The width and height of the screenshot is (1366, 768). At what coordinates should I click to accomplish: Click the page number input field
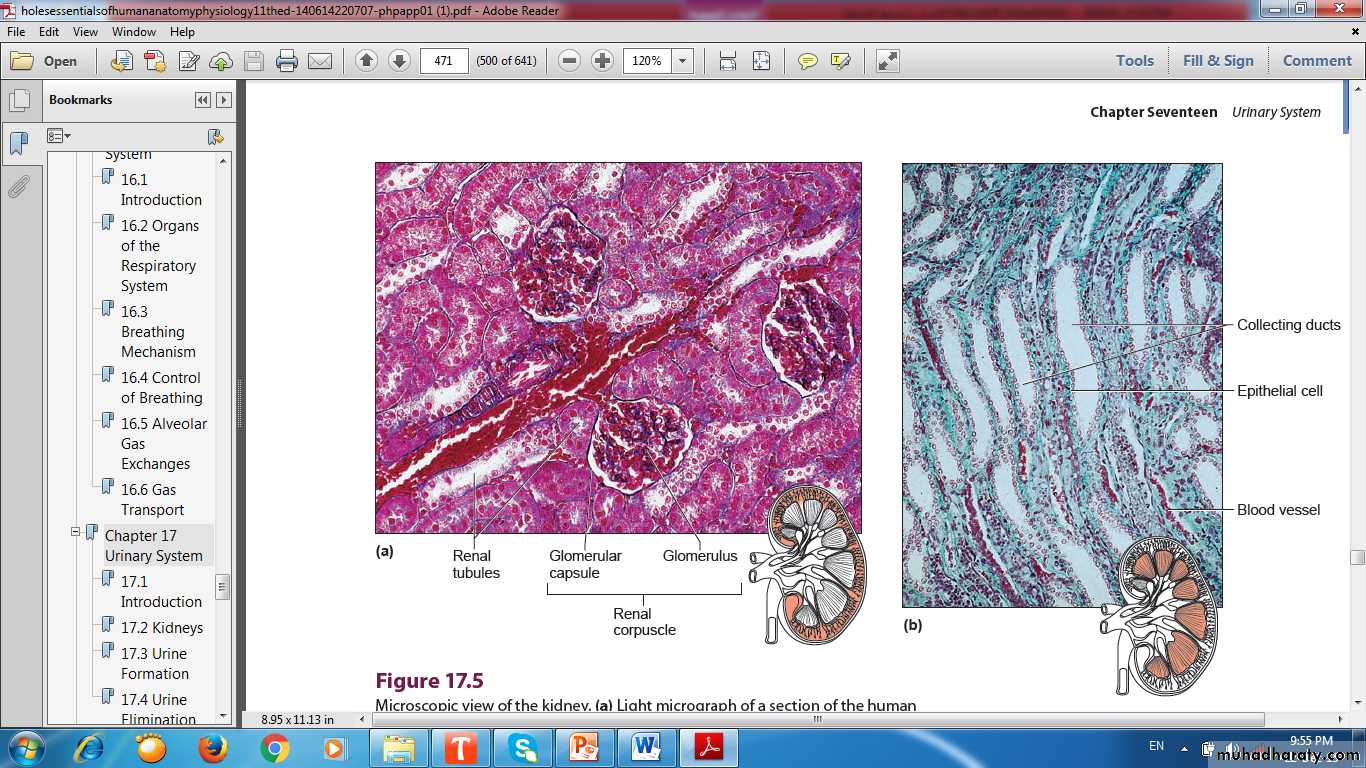coord(444,61)
